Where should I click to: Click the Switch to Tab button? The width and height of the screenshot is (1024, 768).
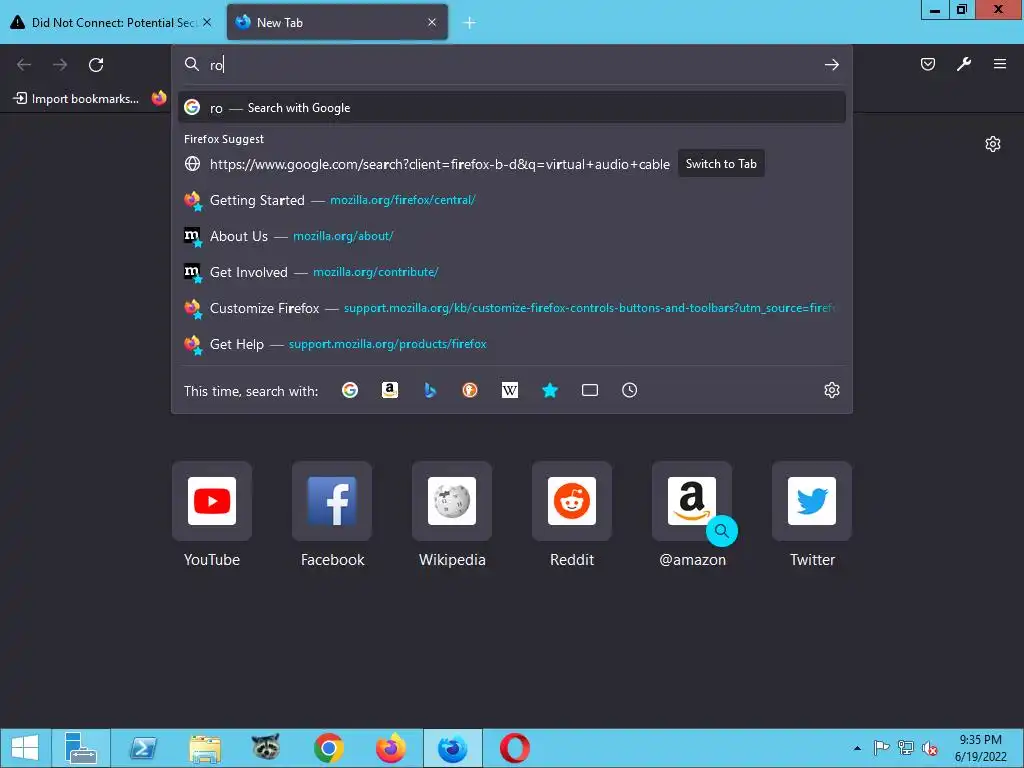(721, 164)
